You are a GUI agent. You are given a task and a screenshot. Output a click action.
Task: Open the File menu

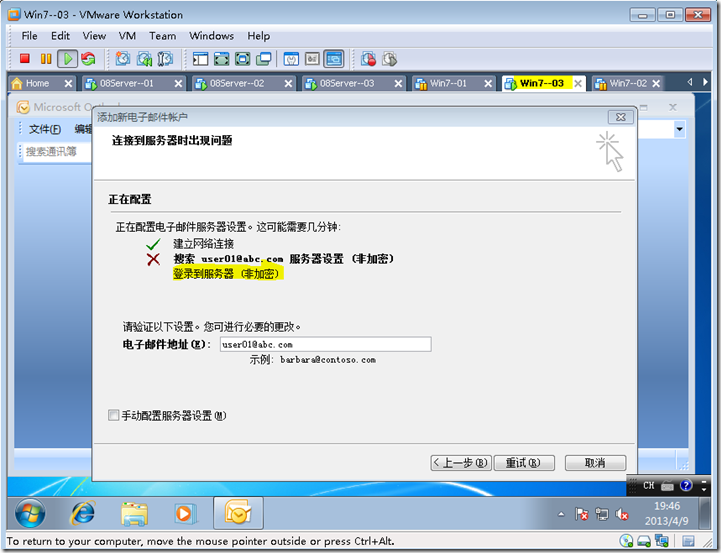point(29,36)
